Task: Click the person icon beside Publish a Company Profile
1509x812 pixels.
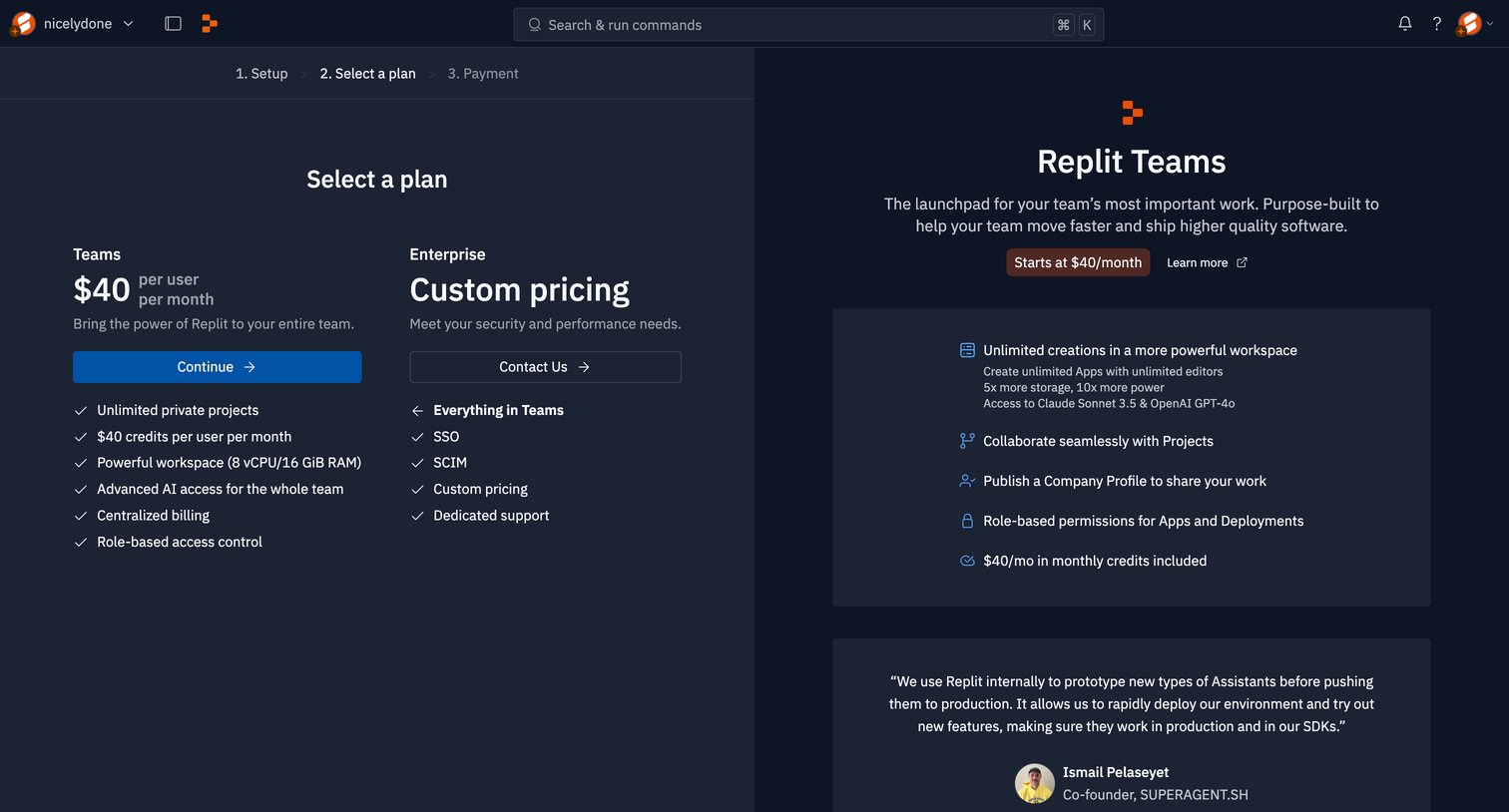Action: 967,481
